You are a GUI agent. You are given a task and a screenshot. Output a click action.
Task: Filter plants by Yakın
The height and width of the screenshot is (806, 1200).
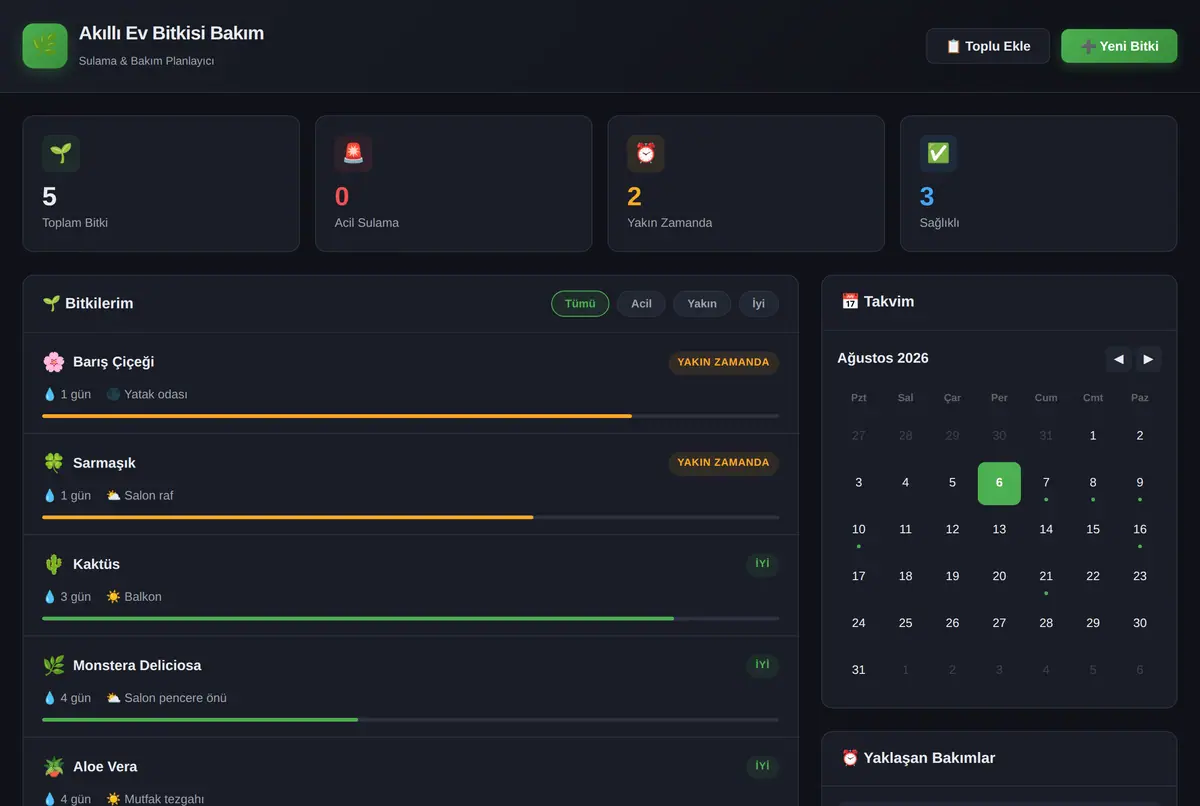click(702, 304)
